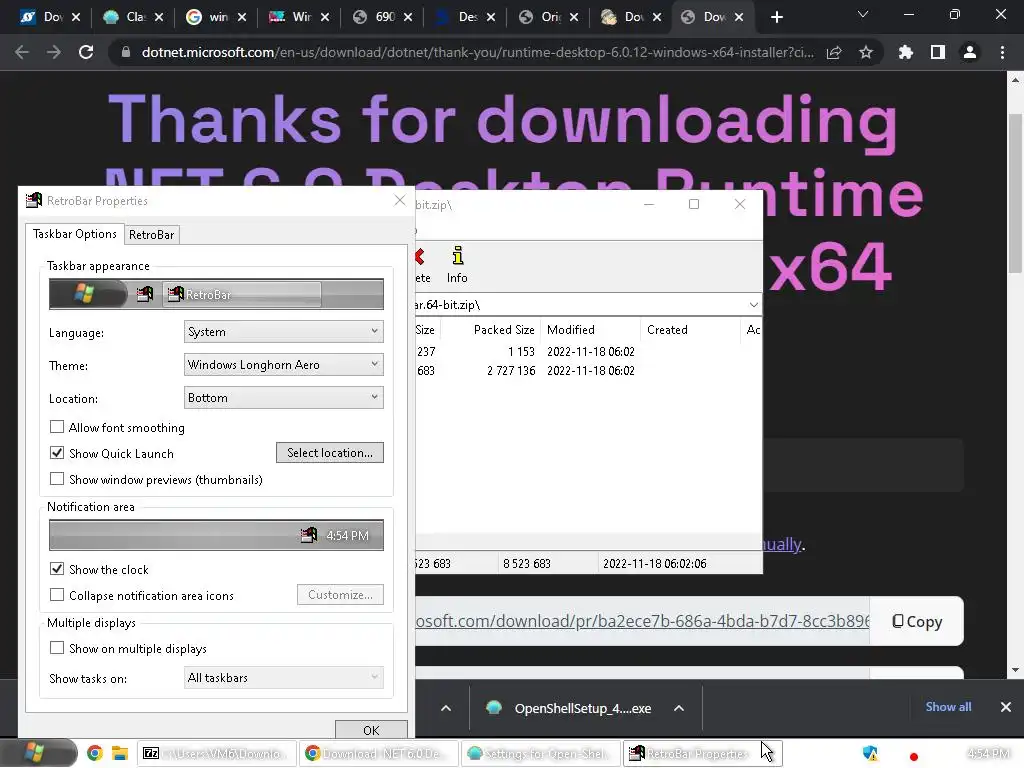Switch to Taskbar Options tab
Screen dimensions: 1024x768
click(x=74, y=234)
